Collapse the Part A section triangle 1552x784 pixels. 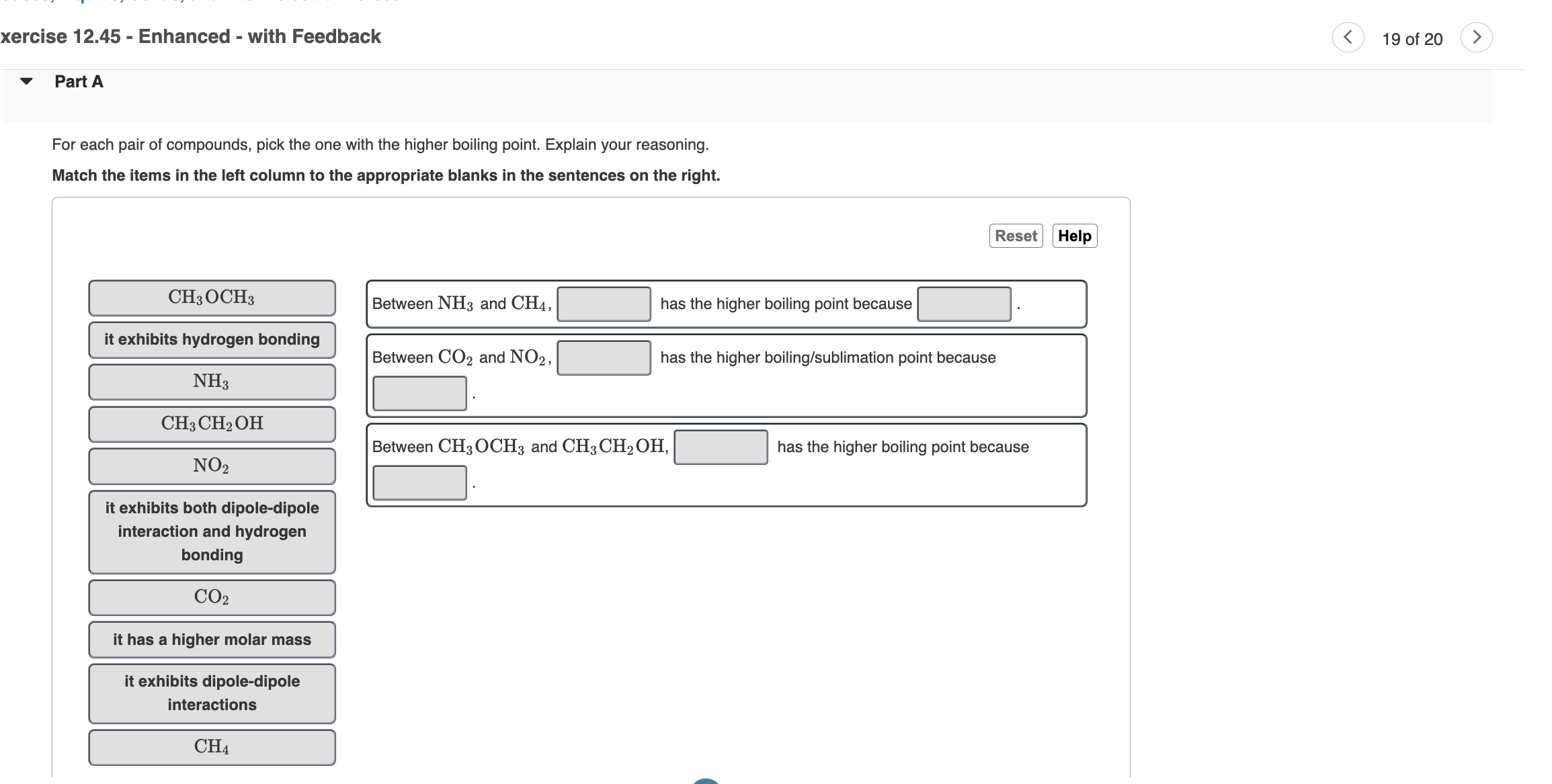(x=26, y=81)
